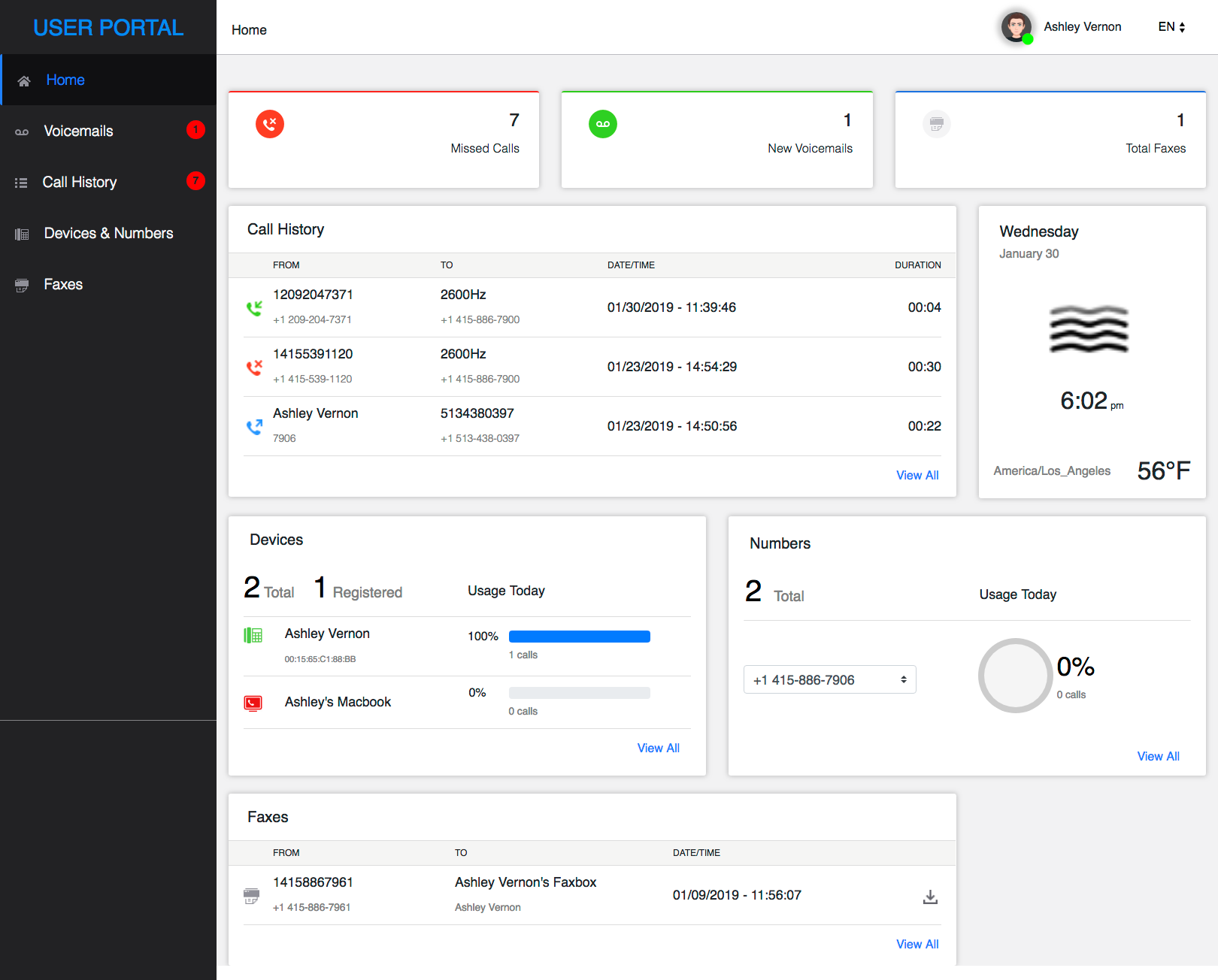1218x980 pixels.
Task: Click the usage progress bar for Ashley Vernon
Action: [x=579, y=636]
